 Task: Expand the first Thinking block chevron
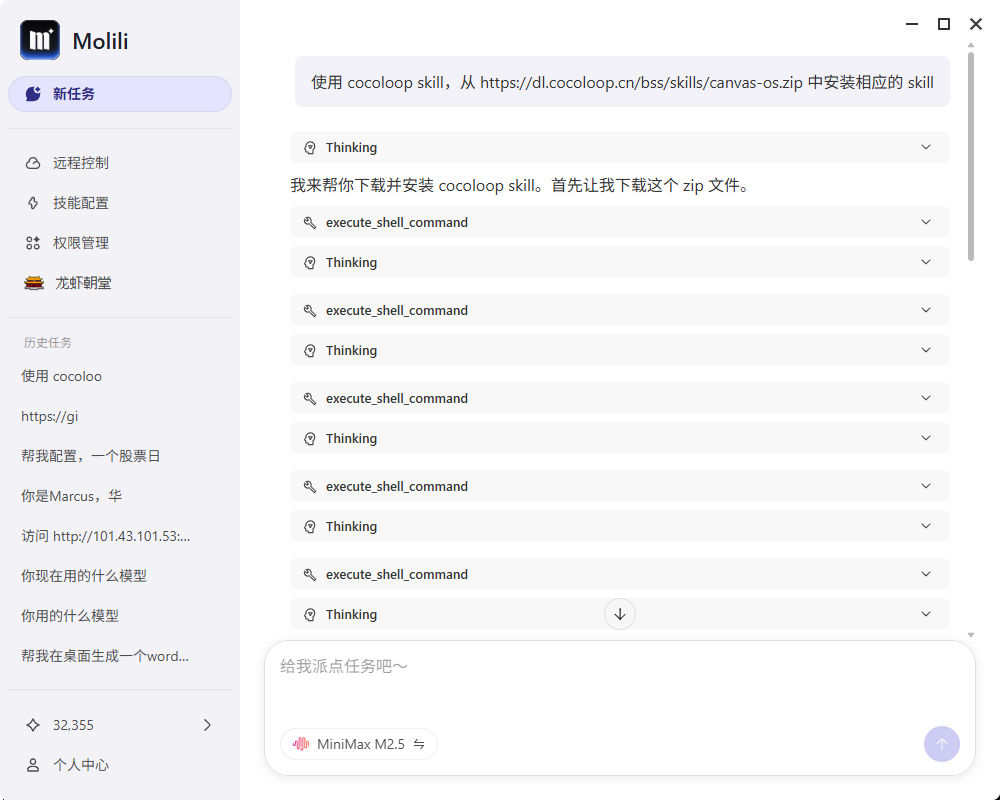click(x=926, y=147)
